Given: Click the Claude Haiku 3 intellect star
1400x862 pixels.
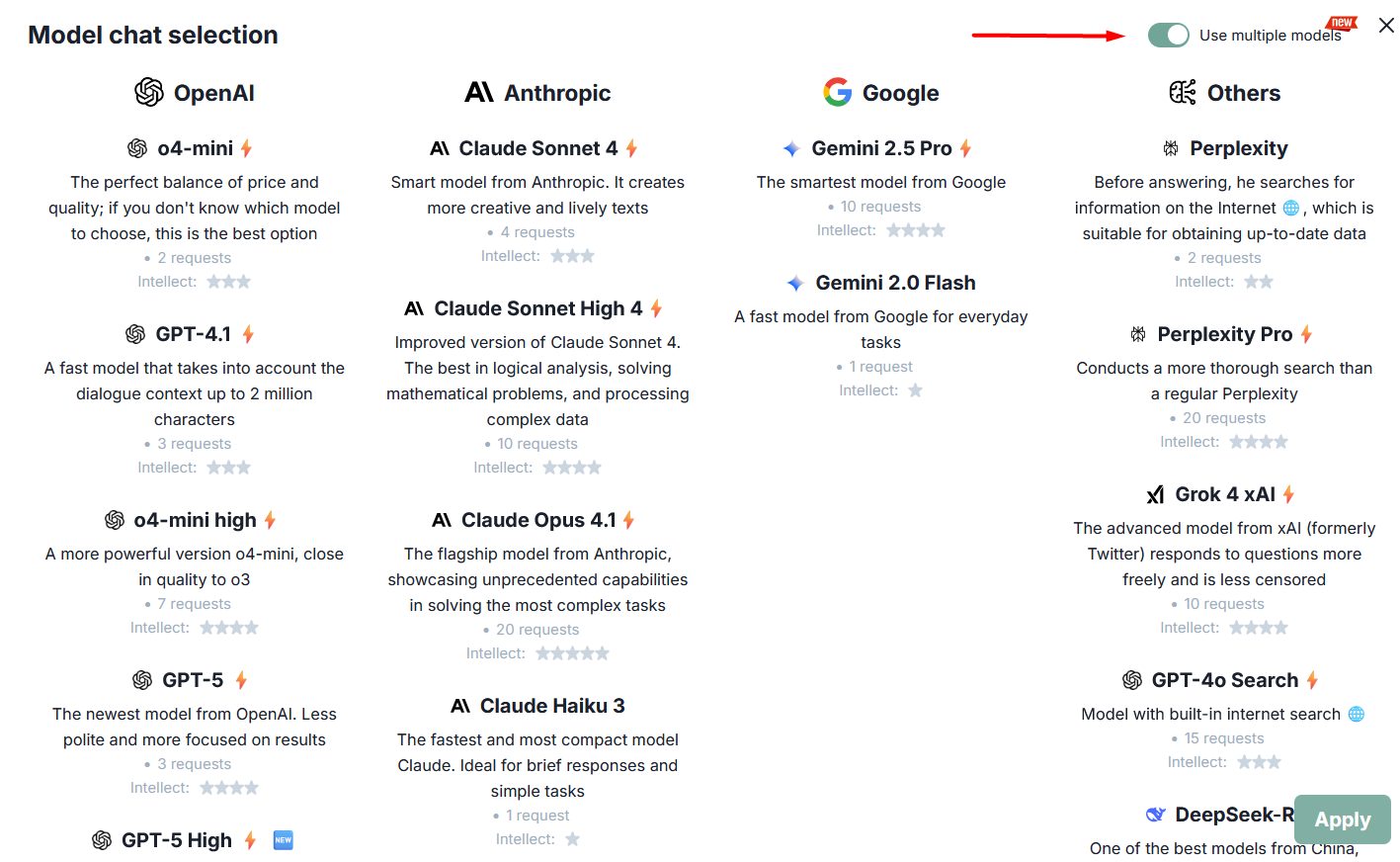Looking at the screenshot, I should (572, 839).
